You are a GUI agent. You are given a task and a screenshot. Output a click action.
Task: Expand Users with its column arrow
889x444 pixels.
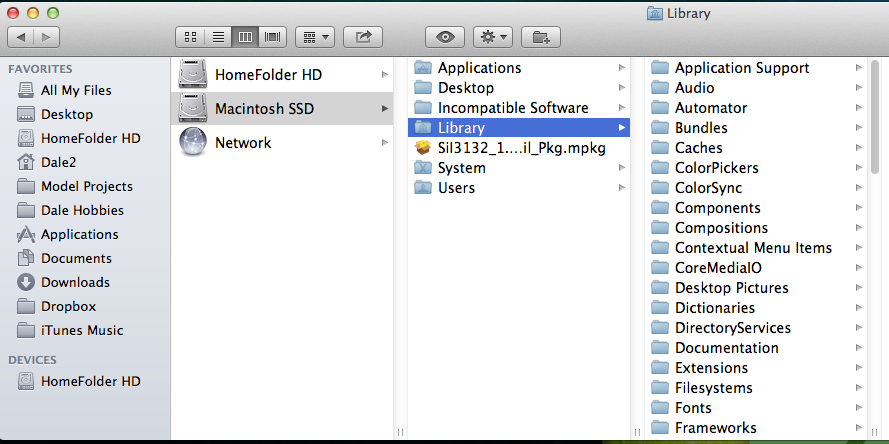coord(622,188)
